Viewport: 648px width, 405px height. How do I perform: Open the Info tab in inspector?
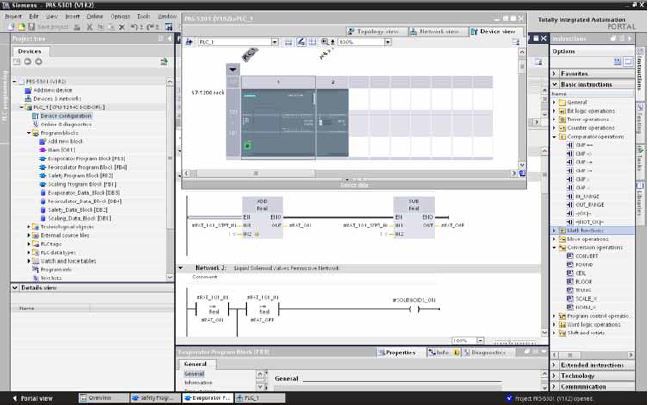(x=443, y=353)
